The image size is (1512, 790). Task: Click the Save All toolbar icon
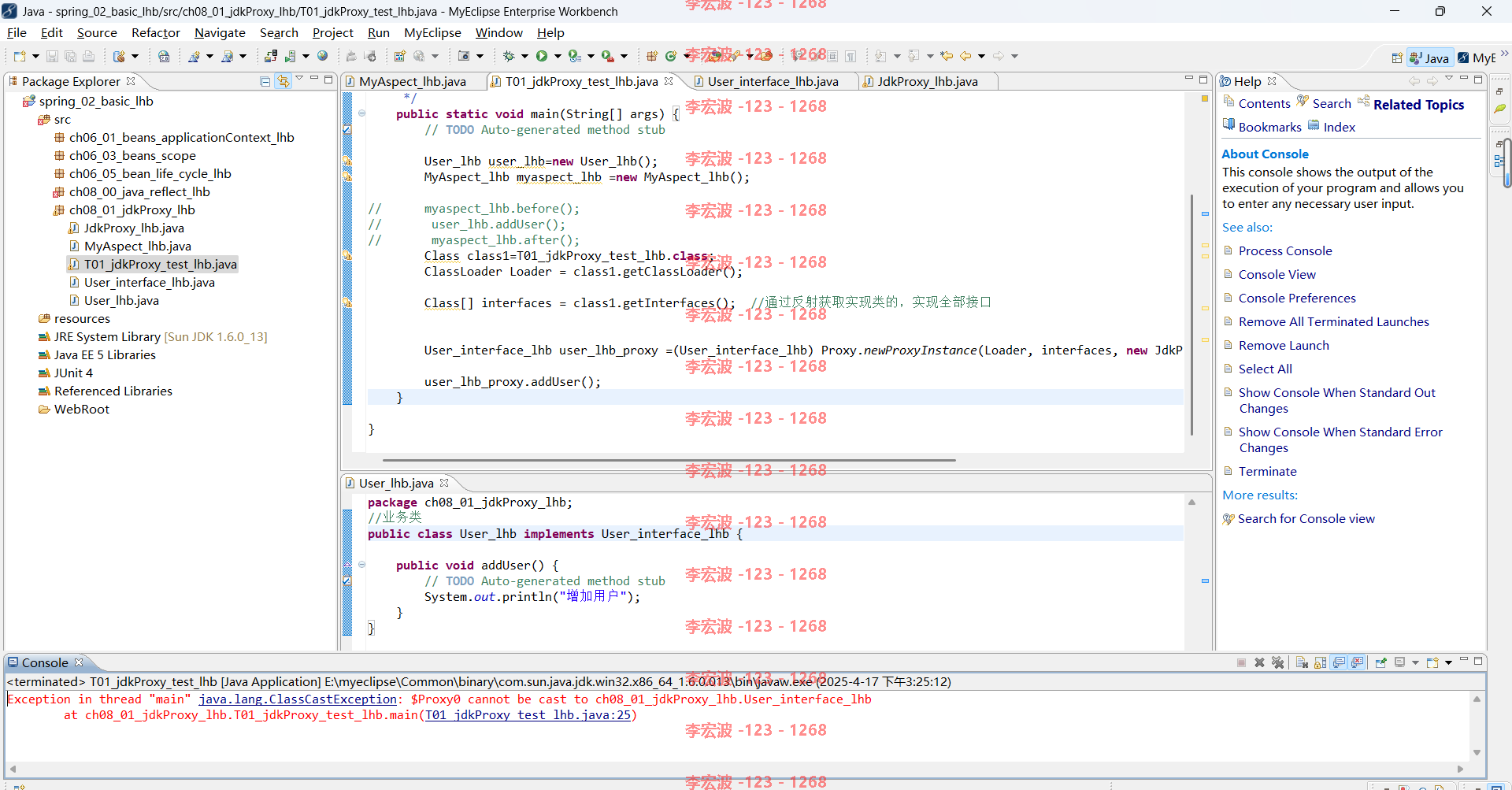[70, 56]
